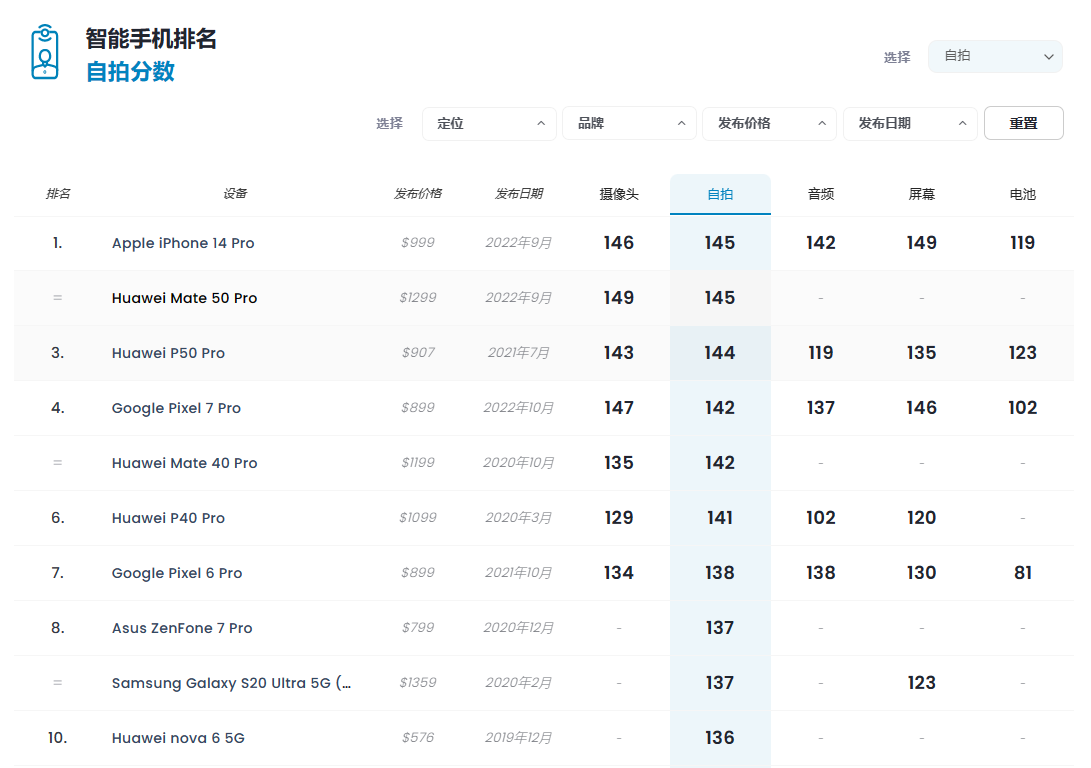Click iPhone 14 Pro display score 149
The width and height of the screenshot is (1091, 768).
(x=921, y=243)
